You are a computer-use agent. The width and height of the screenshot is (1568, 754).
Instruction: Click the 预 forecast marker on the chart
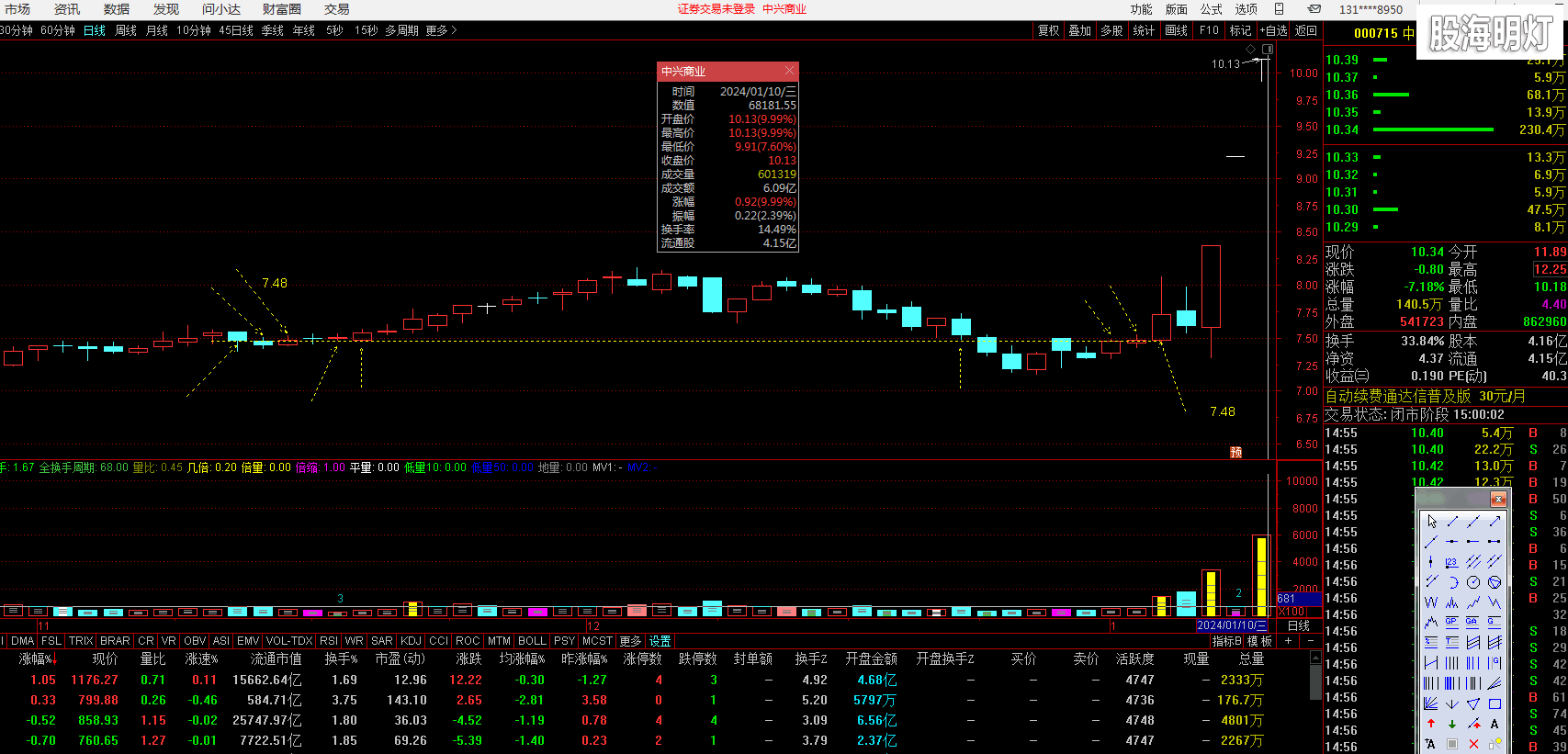(x=1236, y=452)
